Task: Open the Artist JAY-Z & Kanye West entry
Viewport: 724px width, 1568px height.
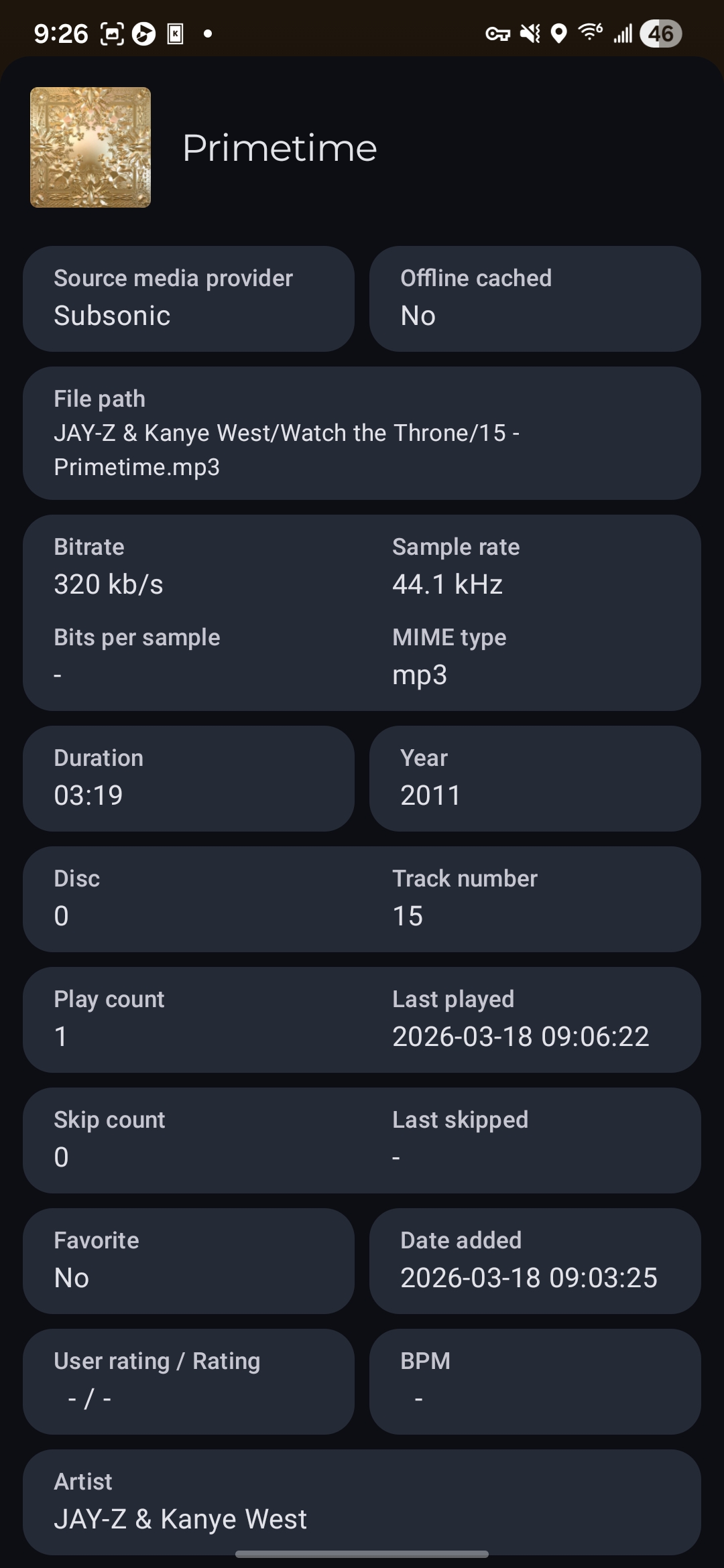Action: (362, 1502)
